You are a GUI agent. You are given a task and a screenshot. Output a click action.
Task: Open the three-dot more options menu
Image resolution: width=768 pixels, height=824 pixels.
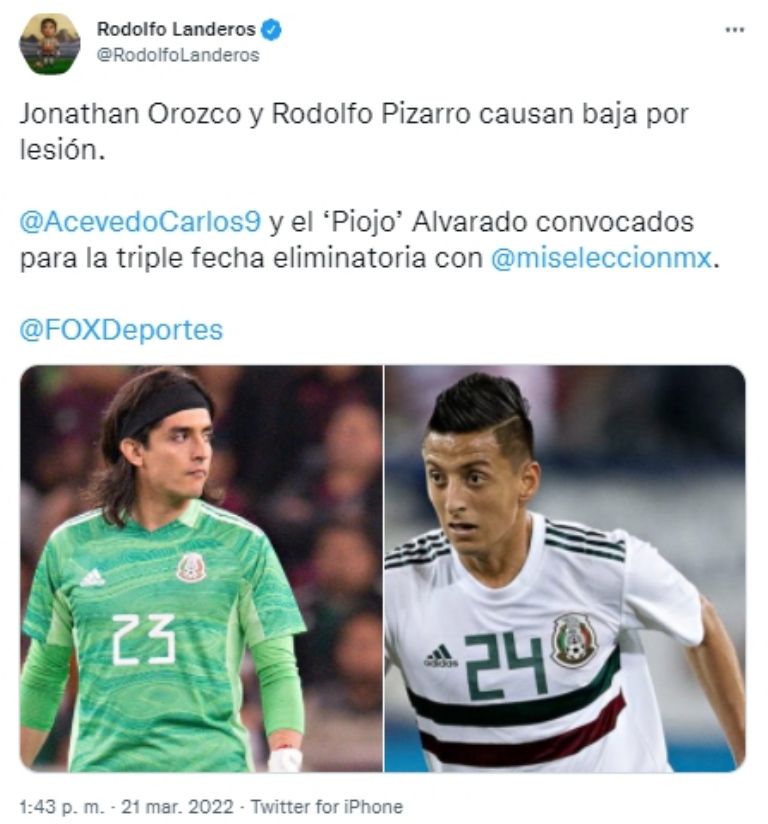tap(734, 29)
